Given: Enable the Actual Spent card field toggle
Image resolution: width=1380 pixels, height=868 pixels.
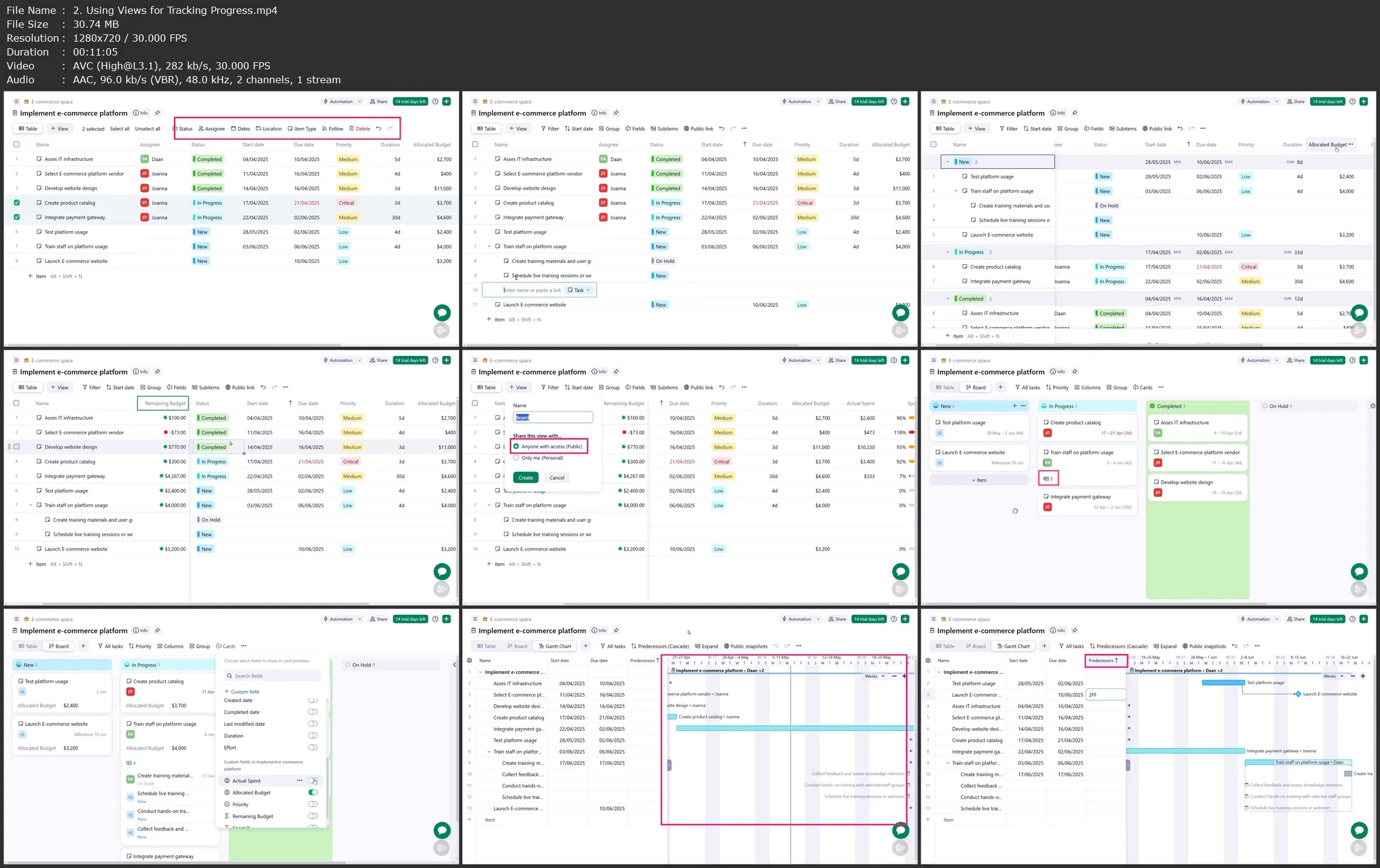Looking at the screenshot, I should point(313,781).
